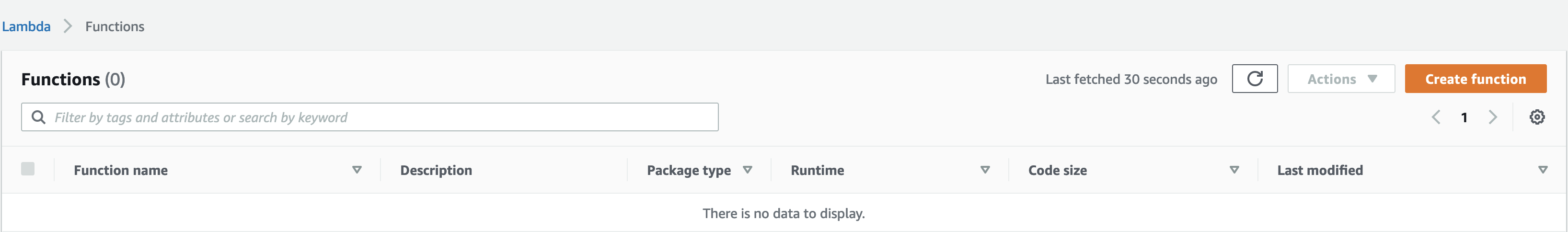Click the Function name column header
The height and width of the screenshot is (232, 1568).
pos(120,170)
